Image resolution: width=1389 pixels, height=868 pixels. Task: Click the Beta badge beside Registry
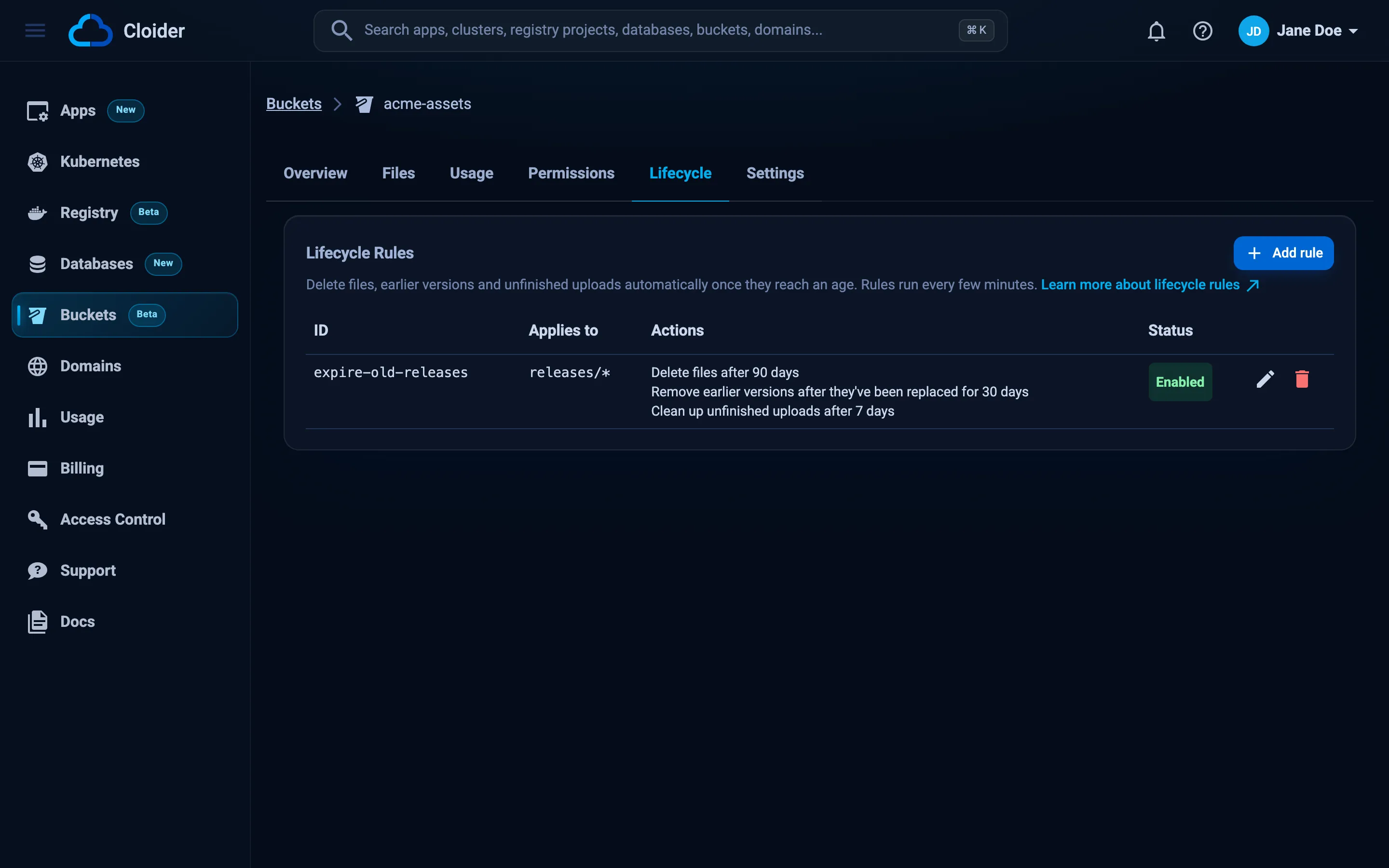point(149,212)
